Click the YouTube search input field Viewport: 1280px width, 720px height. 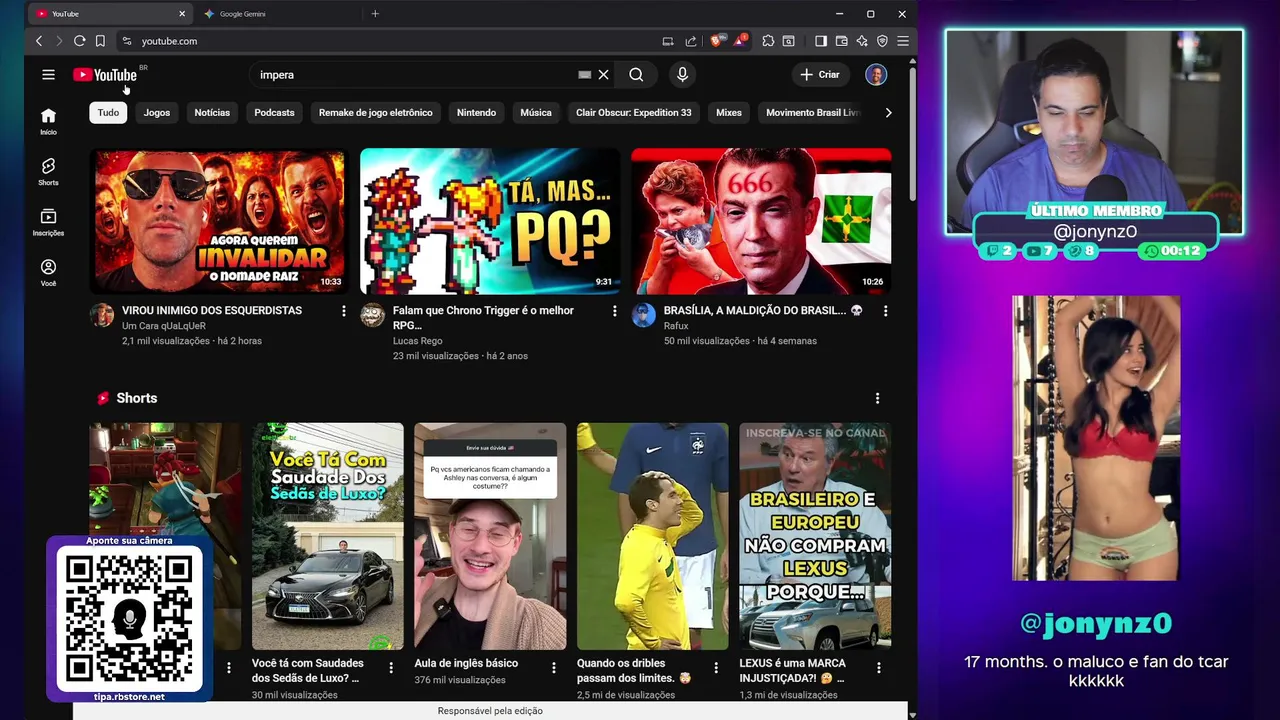pos(415,75)
